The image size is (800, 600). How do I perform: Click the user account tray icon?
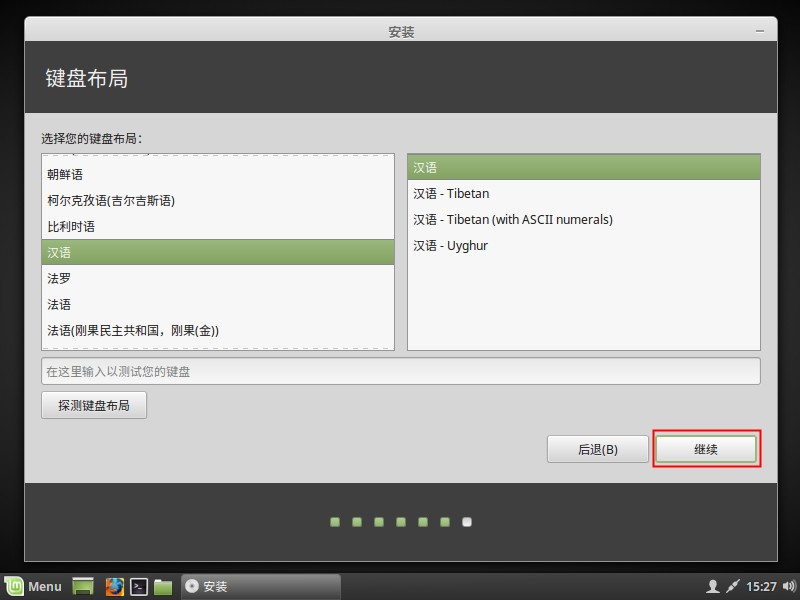(x=713, y=586)
